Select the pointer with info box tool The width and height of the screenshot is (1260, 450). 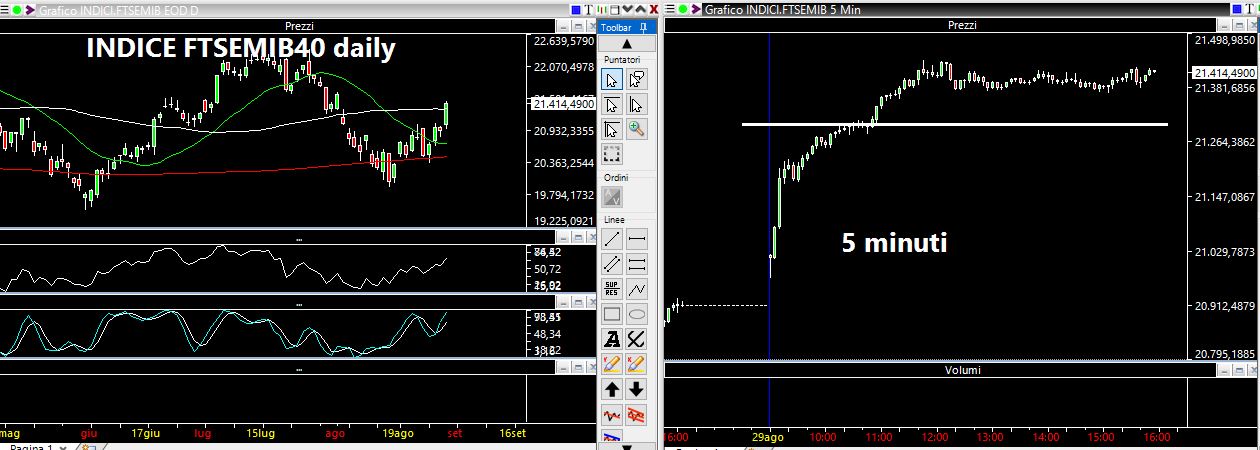(x=637, y=80)
